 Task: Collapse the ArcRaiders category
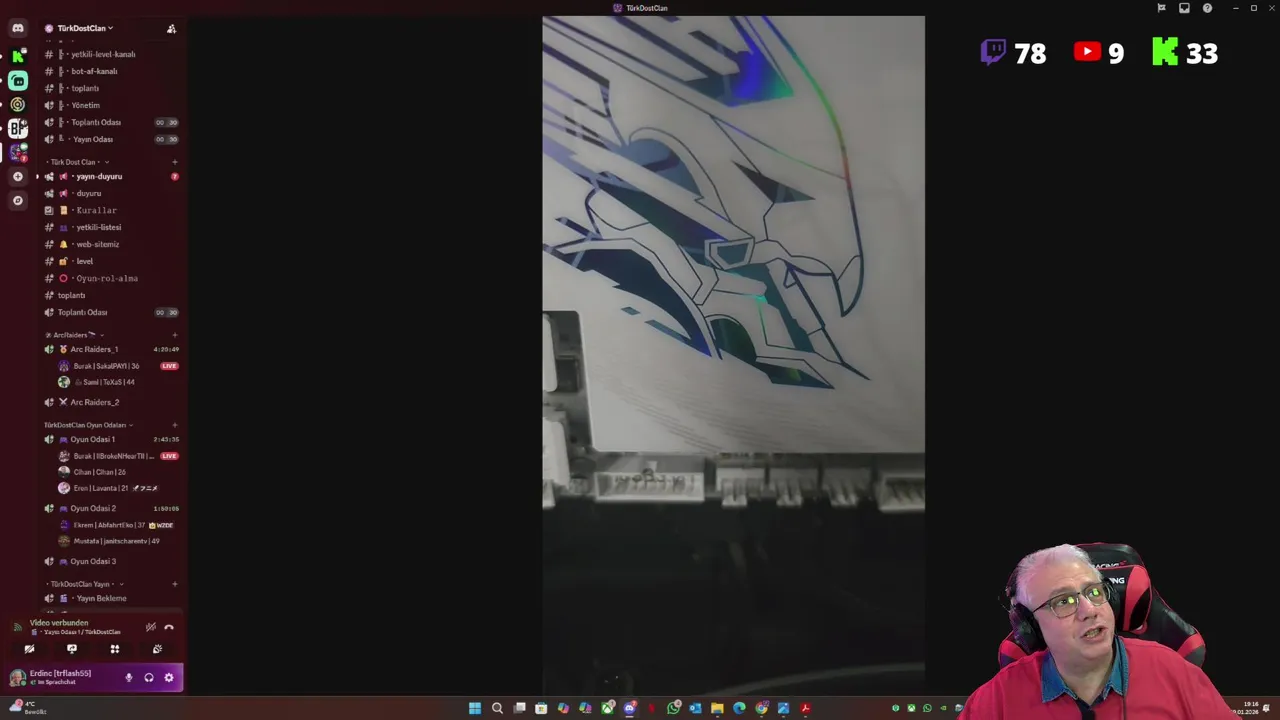pyautogui.click(x=75, y=335)
